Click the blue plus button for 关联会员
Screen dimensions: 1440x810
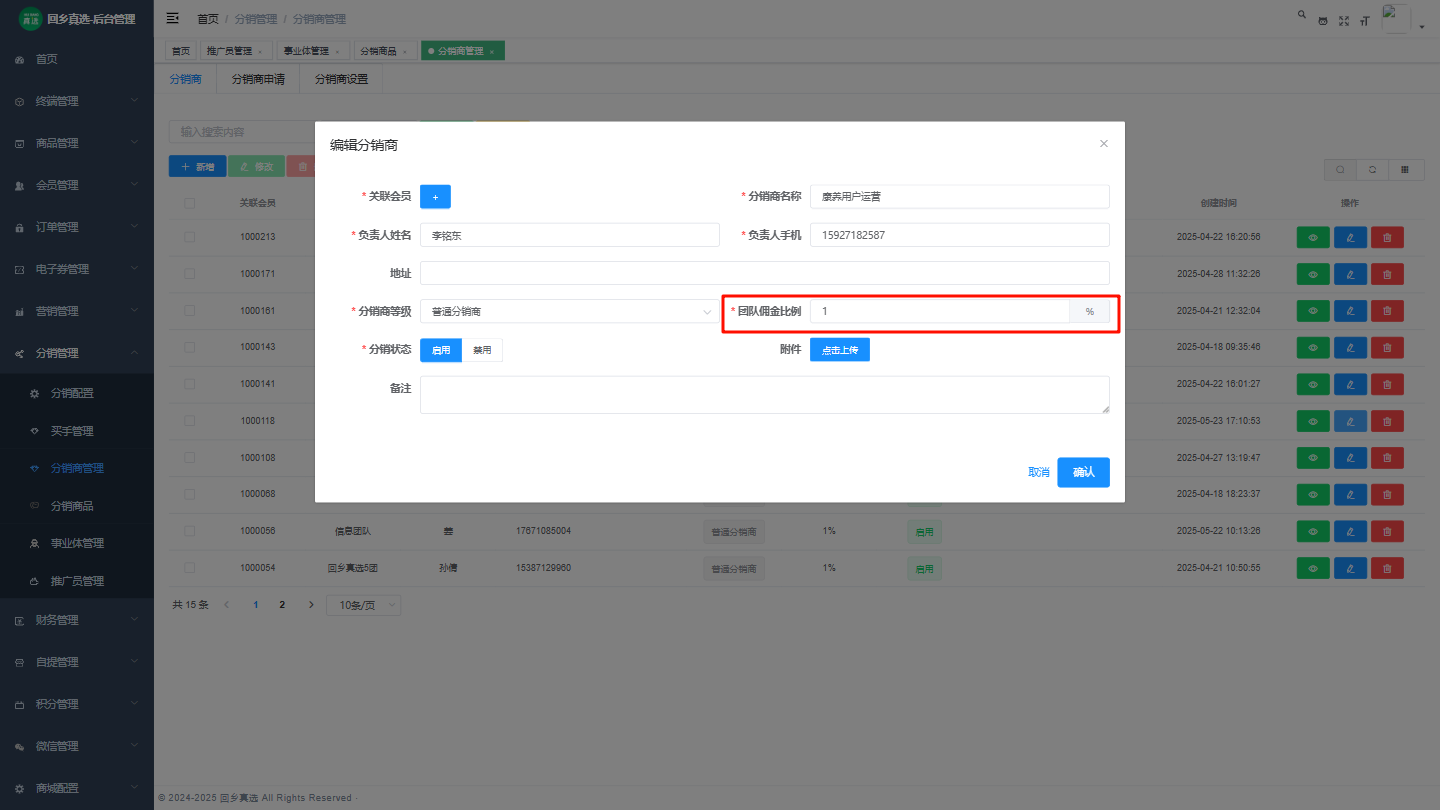pos(435,197)
